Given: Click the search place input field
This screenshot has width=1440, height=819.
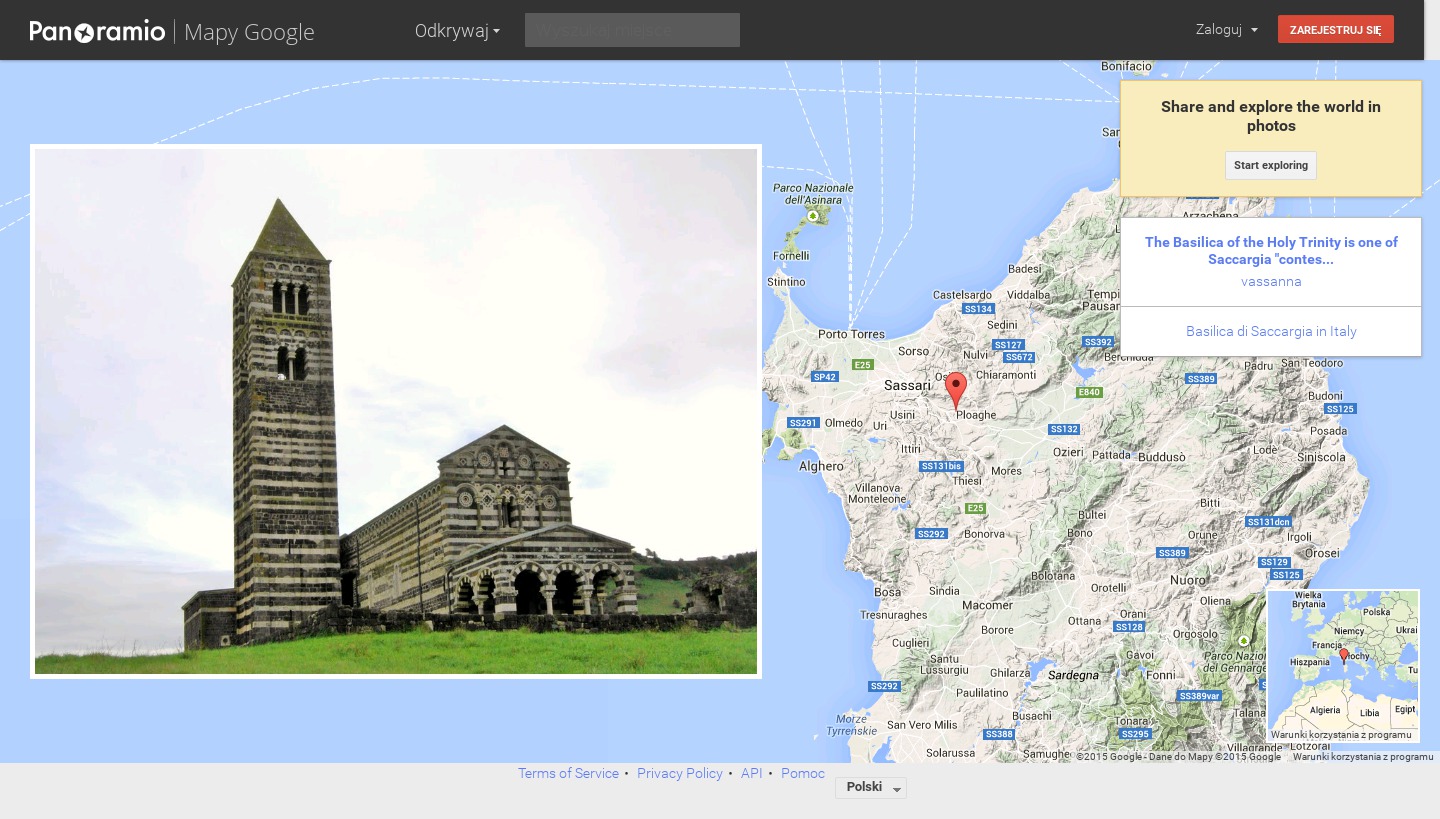Looking at the screenshot, I should (632, 30).
